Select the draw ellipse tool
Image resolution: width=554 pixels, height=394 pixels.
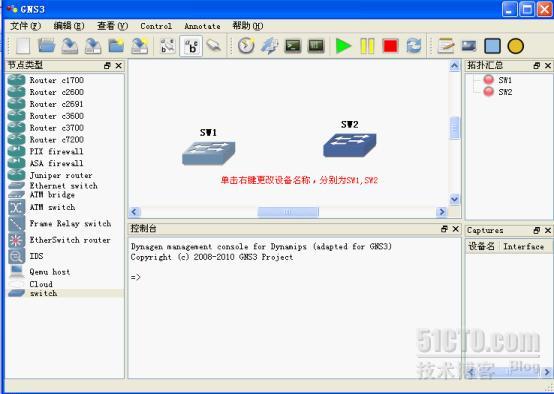point(515,46)
